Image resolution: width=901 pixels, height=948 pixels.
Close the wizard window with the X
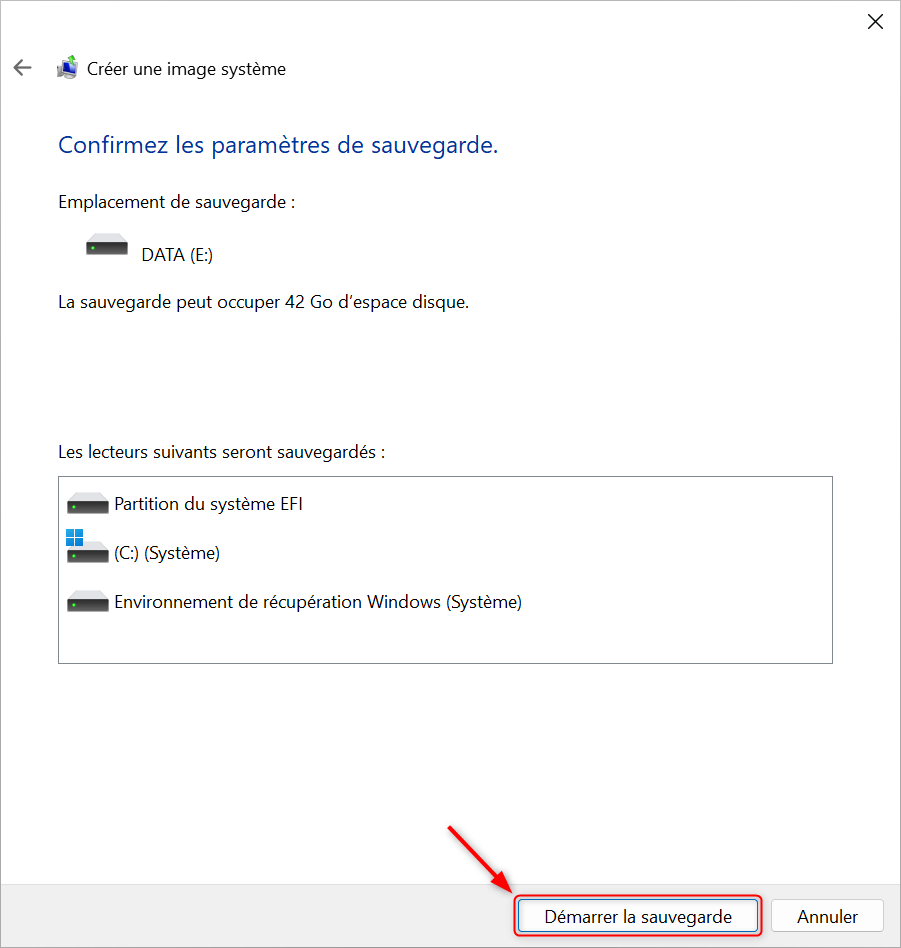point(875,22)
